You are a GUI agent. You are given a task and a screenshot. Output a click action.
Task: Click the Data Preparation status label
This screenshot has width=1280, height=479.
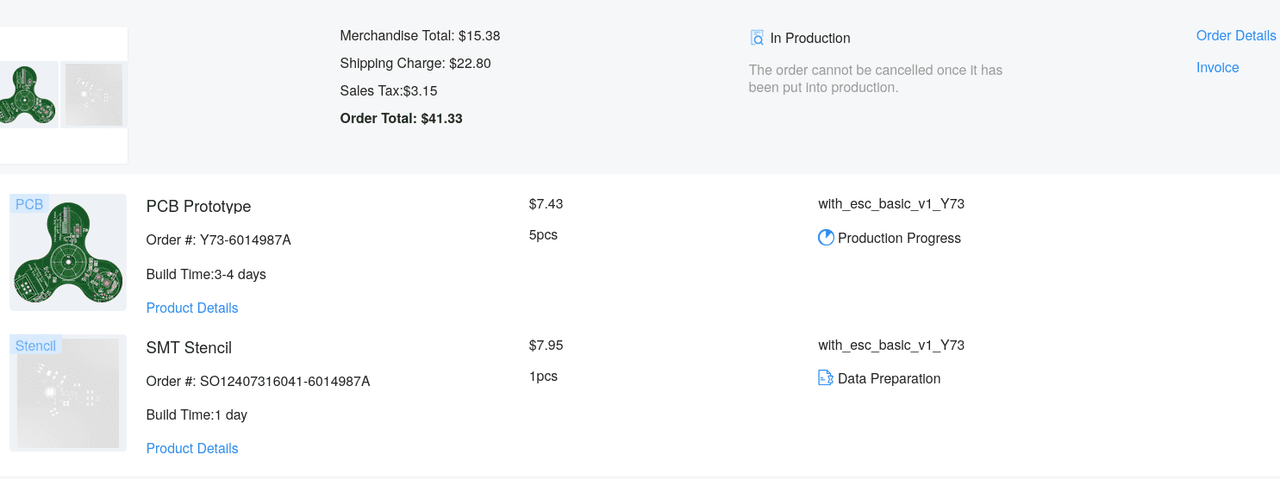[889, 378]
